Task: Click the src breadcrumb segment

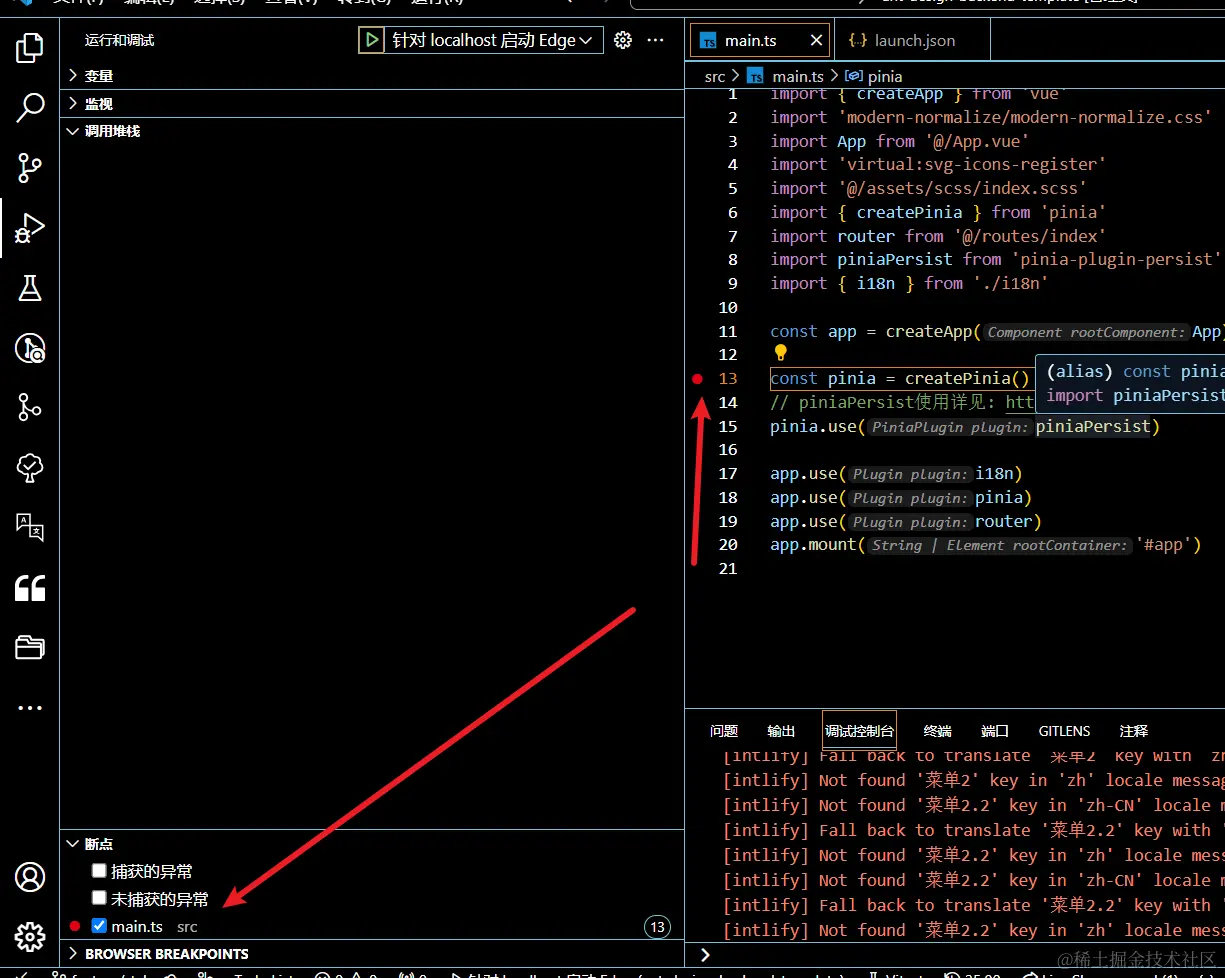Action: click(715, 76)
